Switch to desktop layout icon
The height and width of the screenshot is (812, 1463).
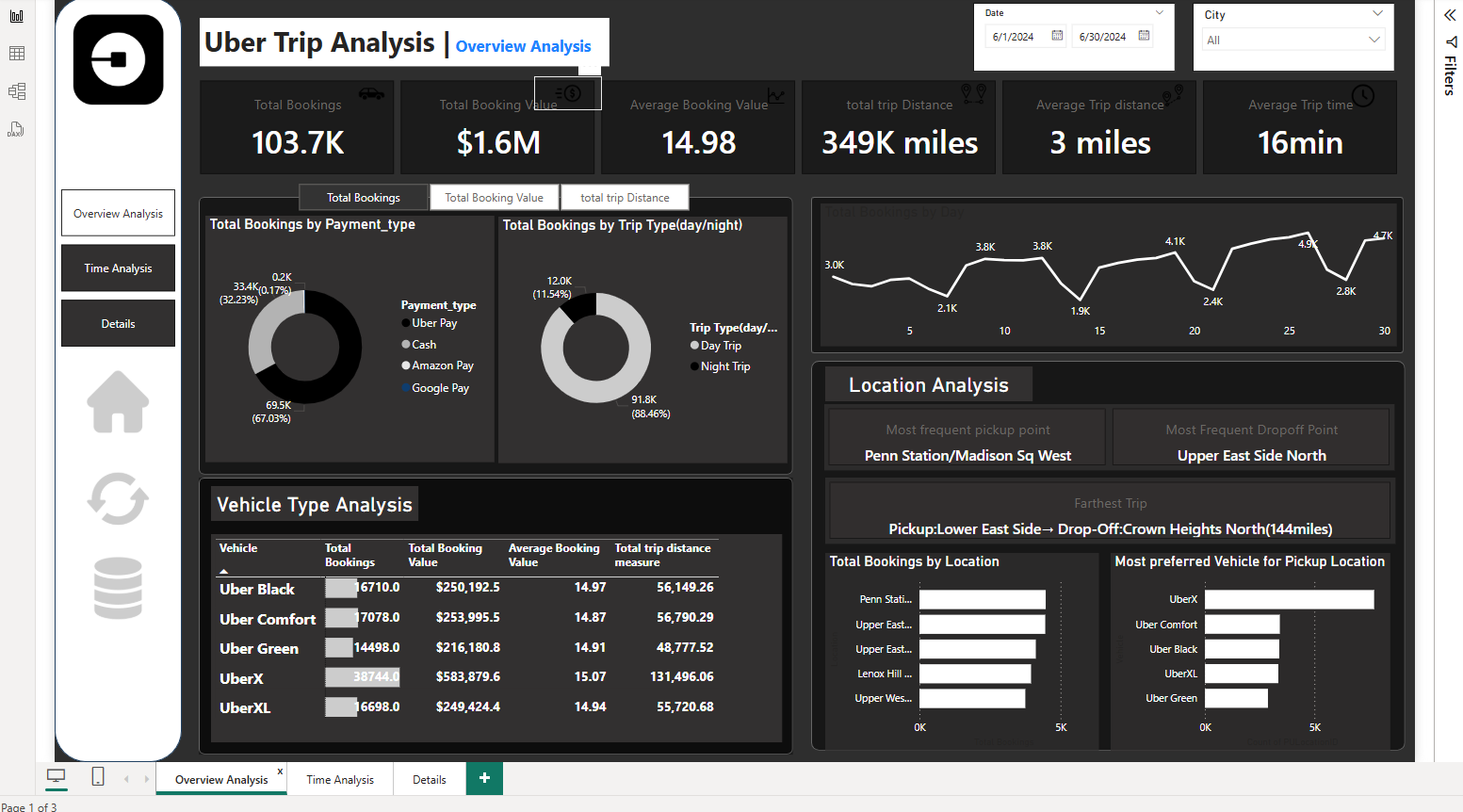(x=57, y=777)
